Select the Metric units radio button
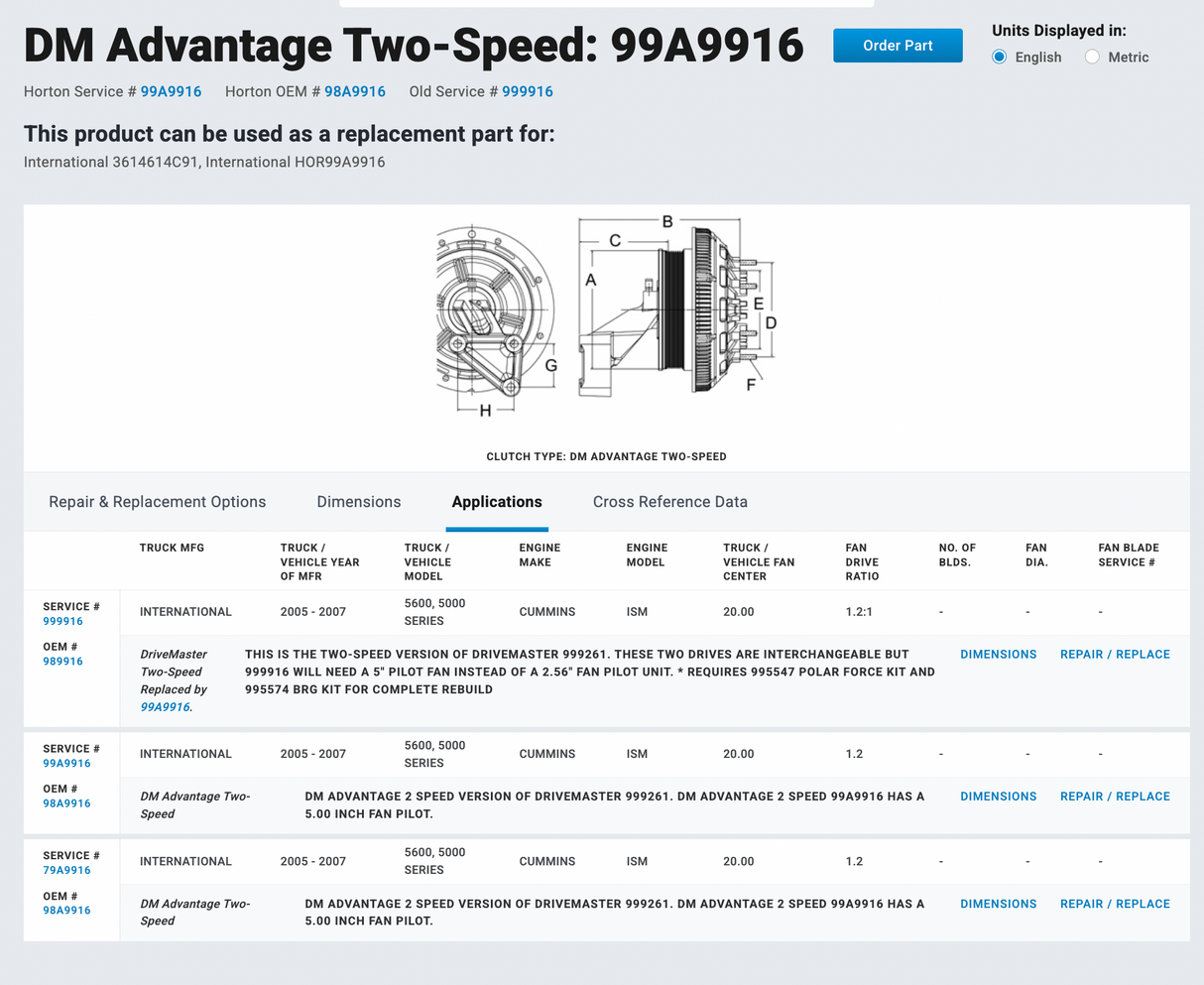This screenshot has height=985, width=1204. [x=1092, y=58]
